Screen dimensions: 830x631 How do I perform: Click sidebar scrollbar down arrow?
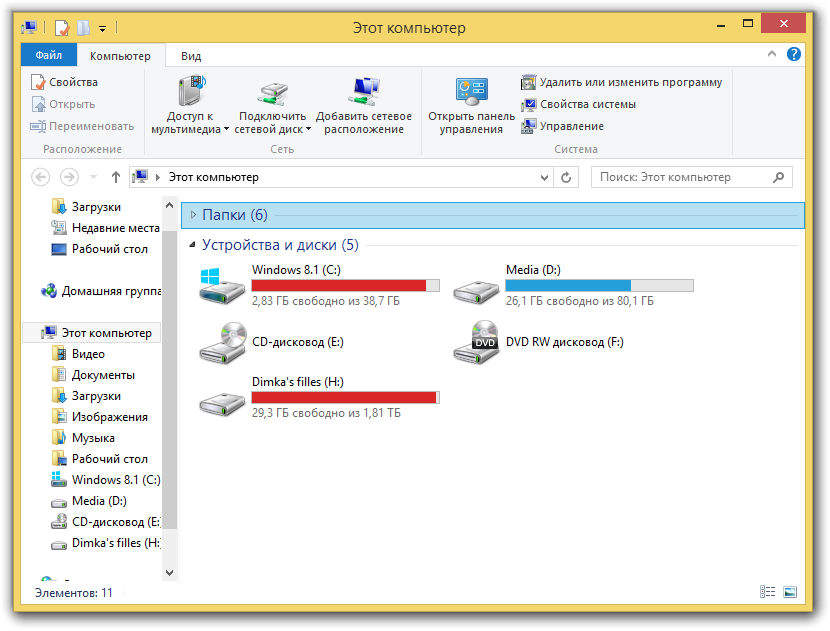(169, 572)
